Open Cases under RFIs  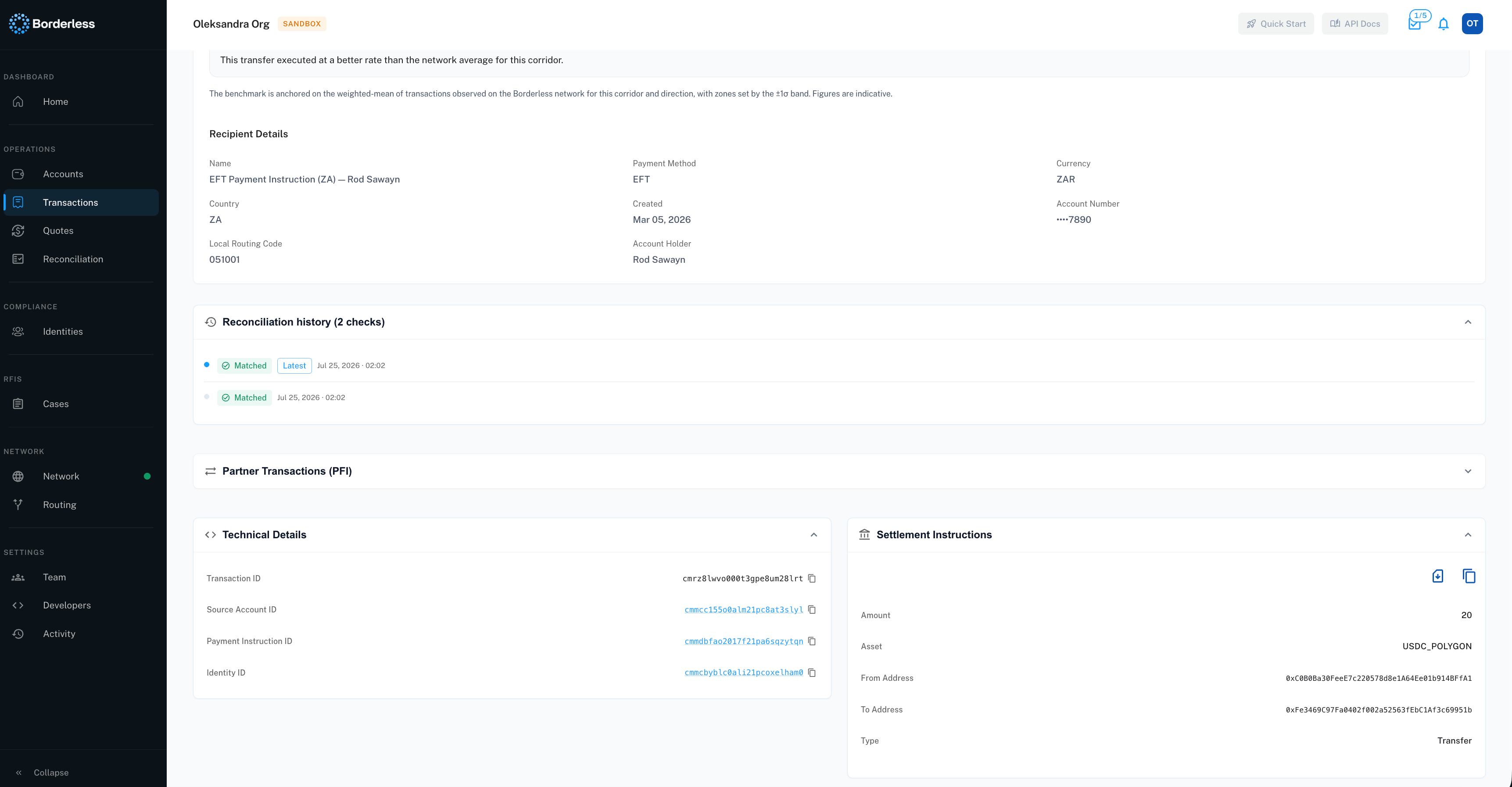81,404
